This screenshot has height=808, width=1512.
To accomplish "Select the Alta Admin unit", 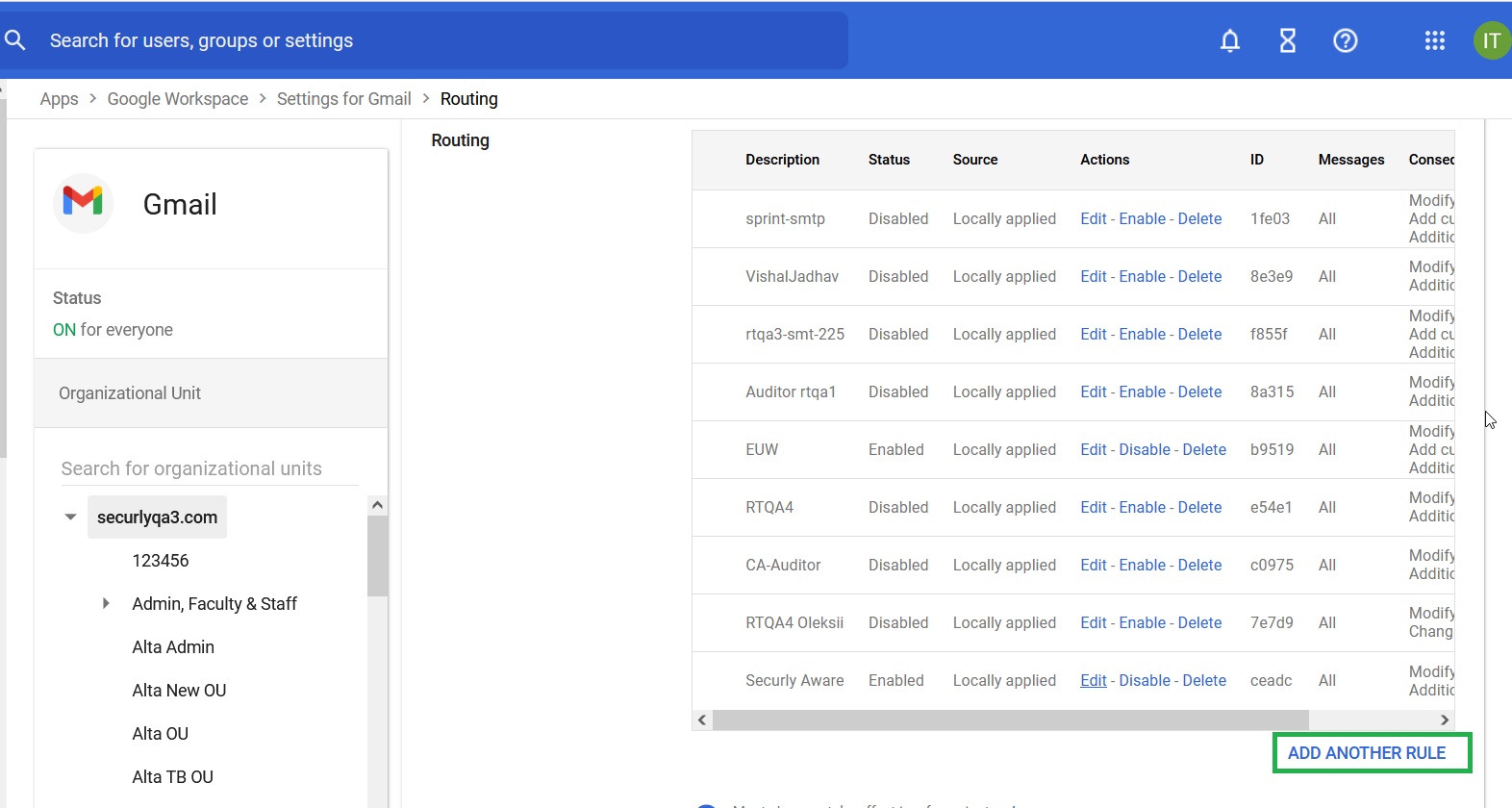I will coord(173,647).
